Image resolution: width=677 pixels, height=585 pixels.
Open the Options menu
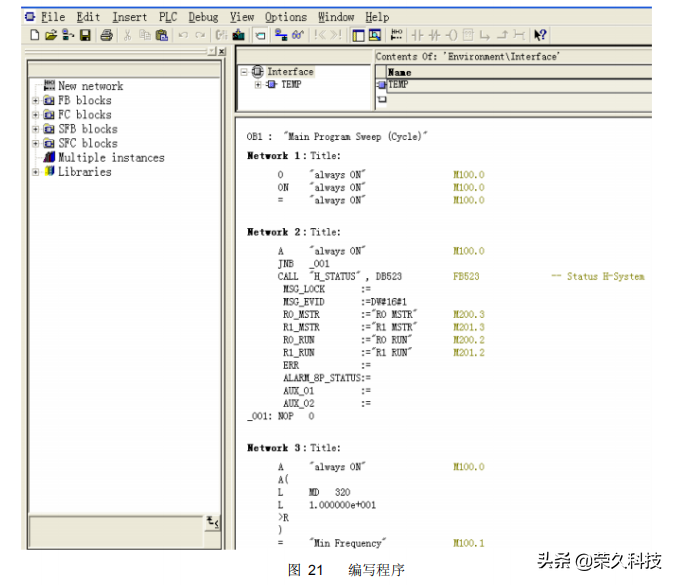pyautogui.click(x=286, y=17)
